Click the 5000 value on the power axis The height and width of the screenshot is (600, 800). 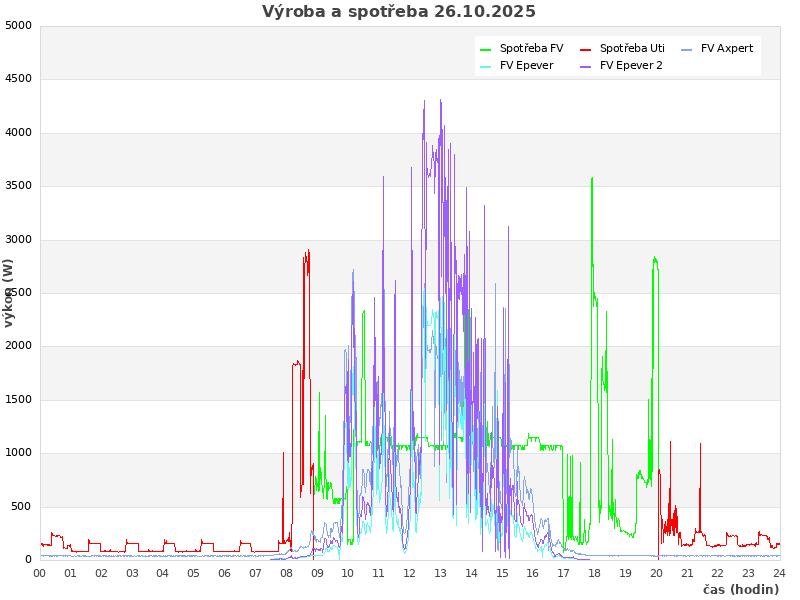18,26
